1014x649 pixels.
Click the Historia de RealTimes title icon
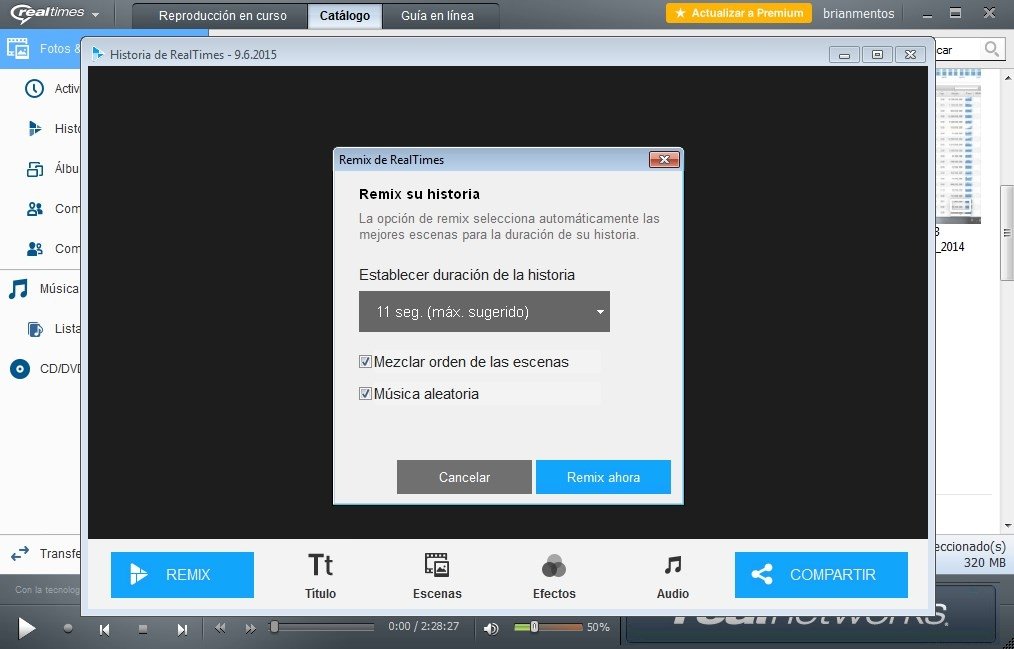coord(98,54)
